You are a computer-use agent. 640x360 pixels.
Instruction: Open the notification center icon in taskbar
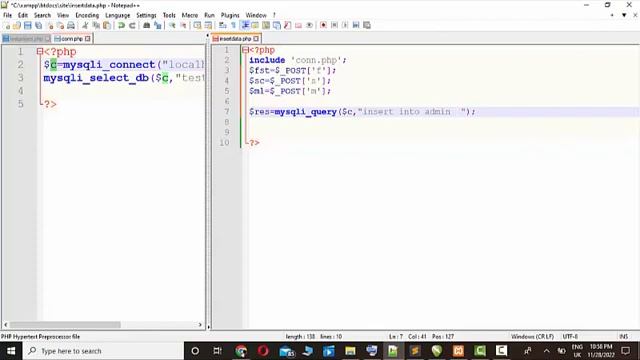(x=626, y=351)
